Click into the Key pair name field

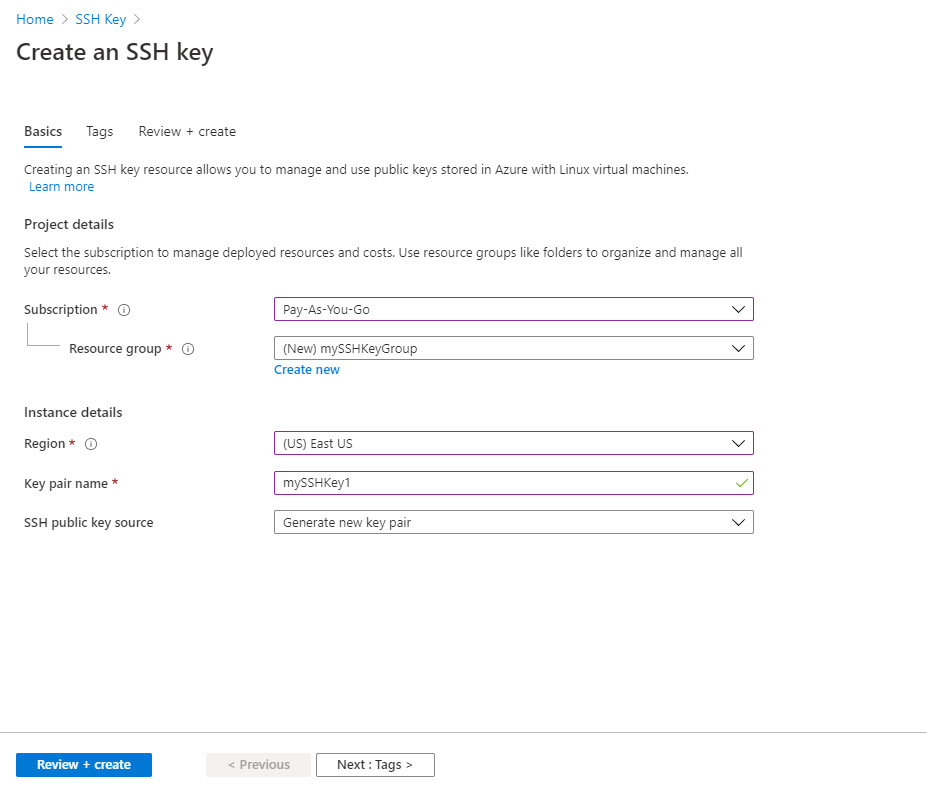(x=500, y=483)
